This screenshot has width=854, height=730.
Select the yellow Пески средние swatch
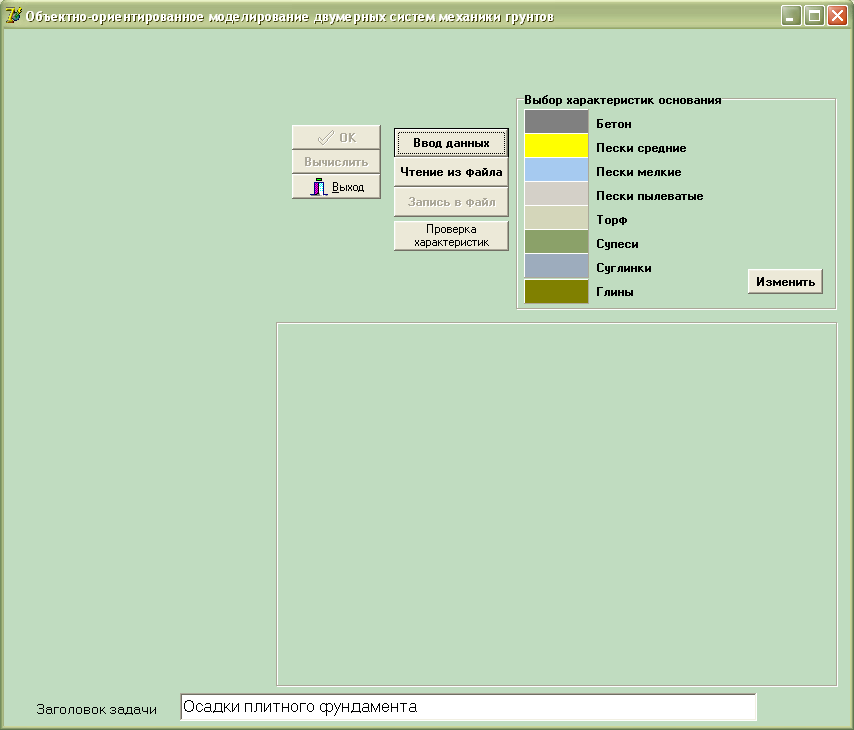click(x=556, y=145)
